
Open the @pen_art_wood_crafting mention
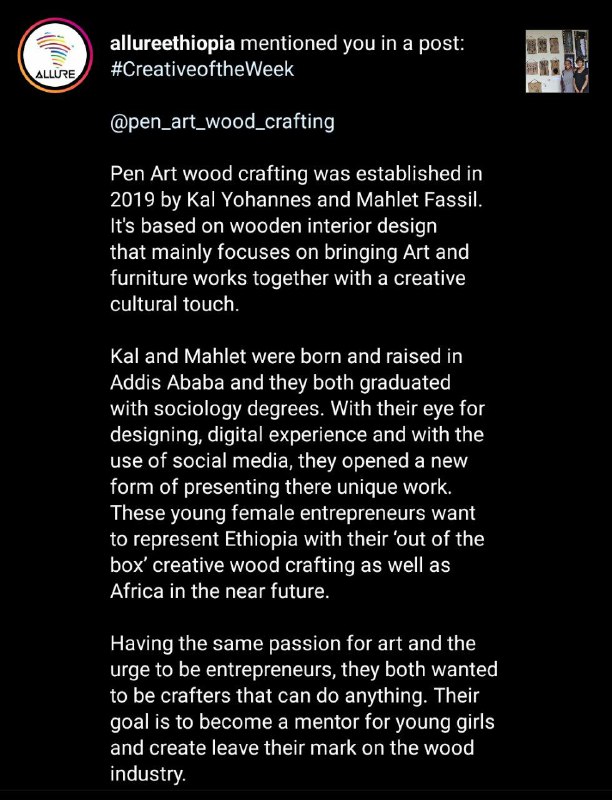pyautogui.click(x=222, y=124)
